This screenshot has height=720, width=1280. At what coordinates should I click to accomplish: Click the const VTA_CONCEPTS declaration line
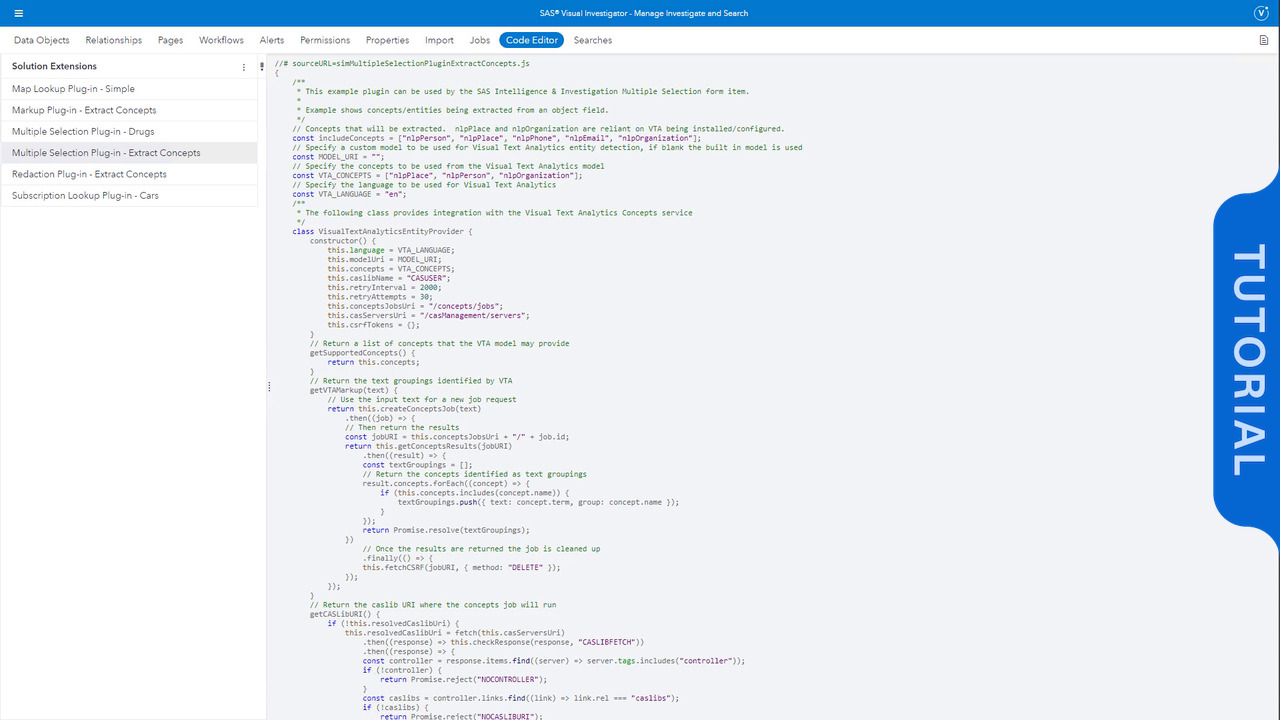[437, 175]
